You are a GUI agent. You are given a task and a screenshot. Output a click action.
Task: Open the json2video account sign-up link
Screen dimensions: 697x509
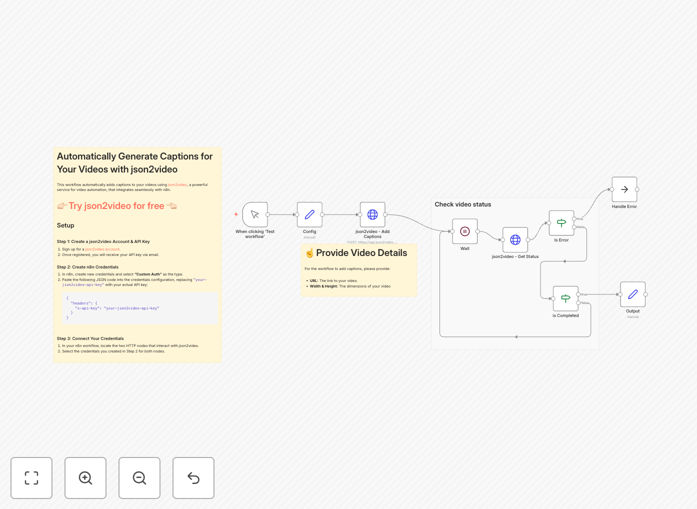tap(102, 249)
